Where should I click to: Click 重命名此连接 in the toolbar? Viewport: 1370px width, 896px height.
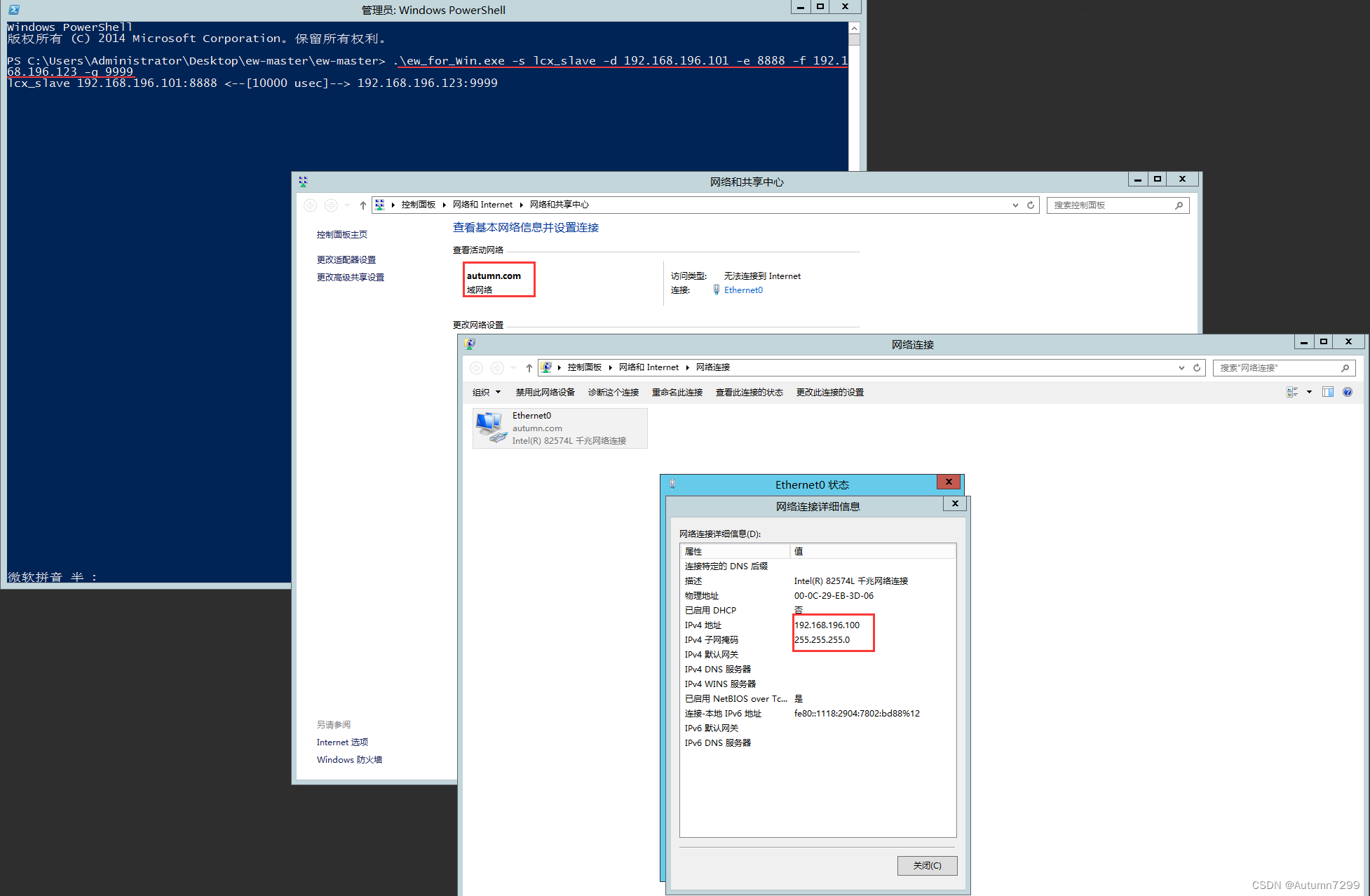click(677, 393)
